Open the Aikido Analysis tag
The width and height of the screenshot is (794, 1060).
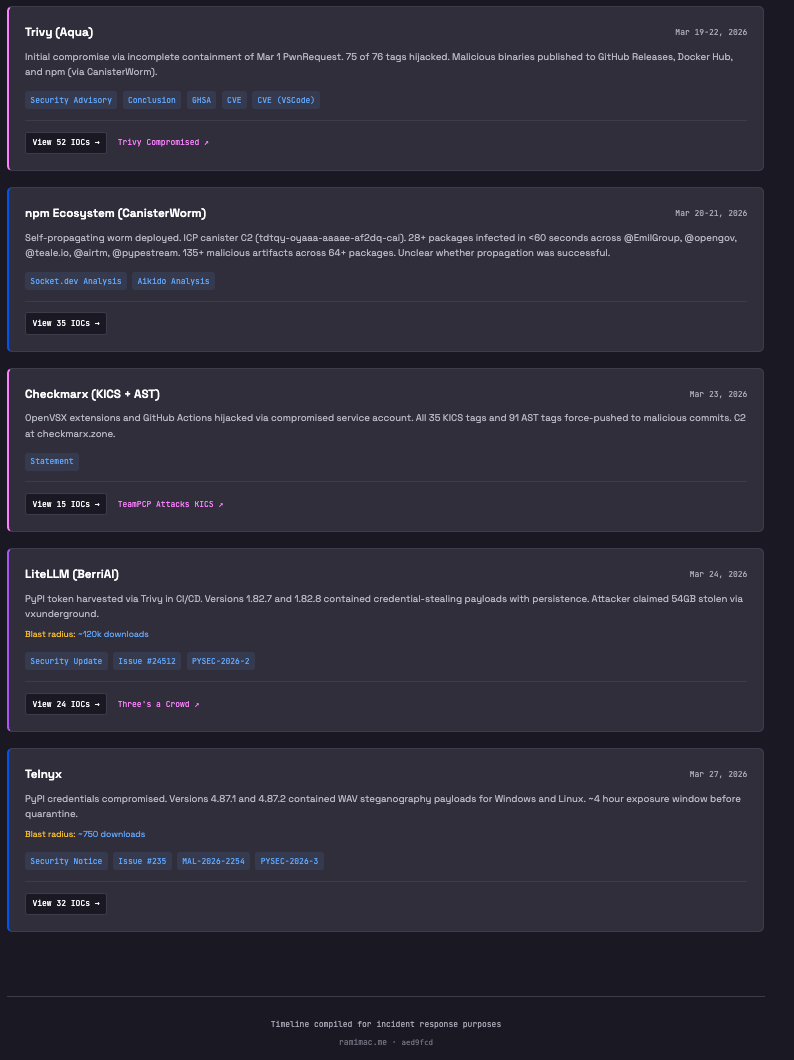pos(175,281)
